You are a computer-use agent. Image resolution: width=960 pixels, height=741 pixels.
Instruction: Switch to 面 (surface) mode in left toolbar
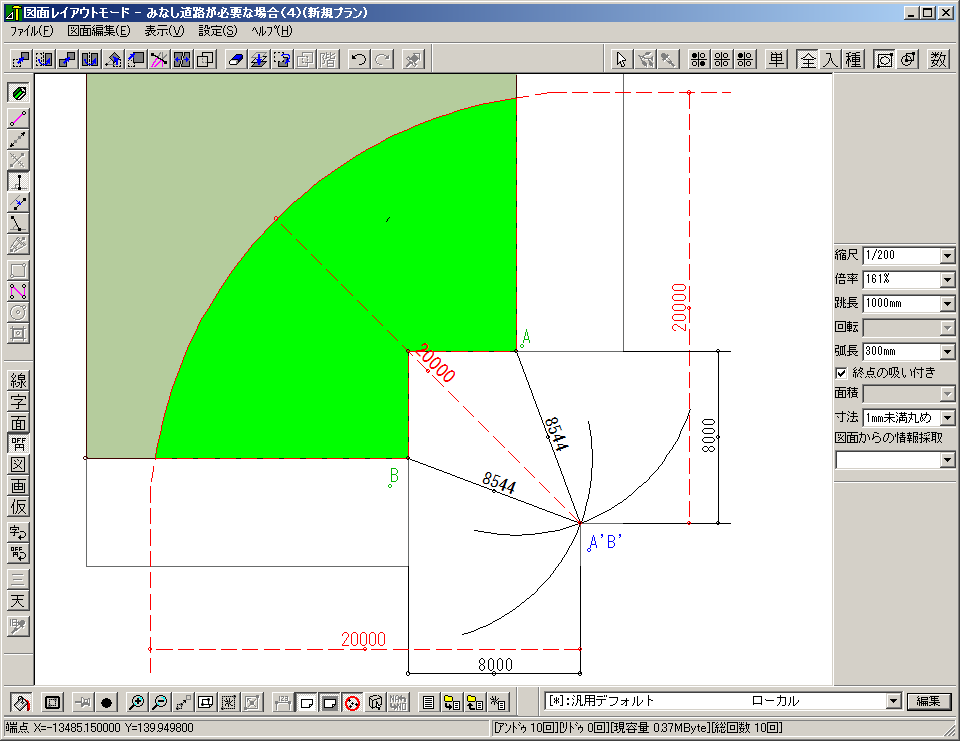18,423
